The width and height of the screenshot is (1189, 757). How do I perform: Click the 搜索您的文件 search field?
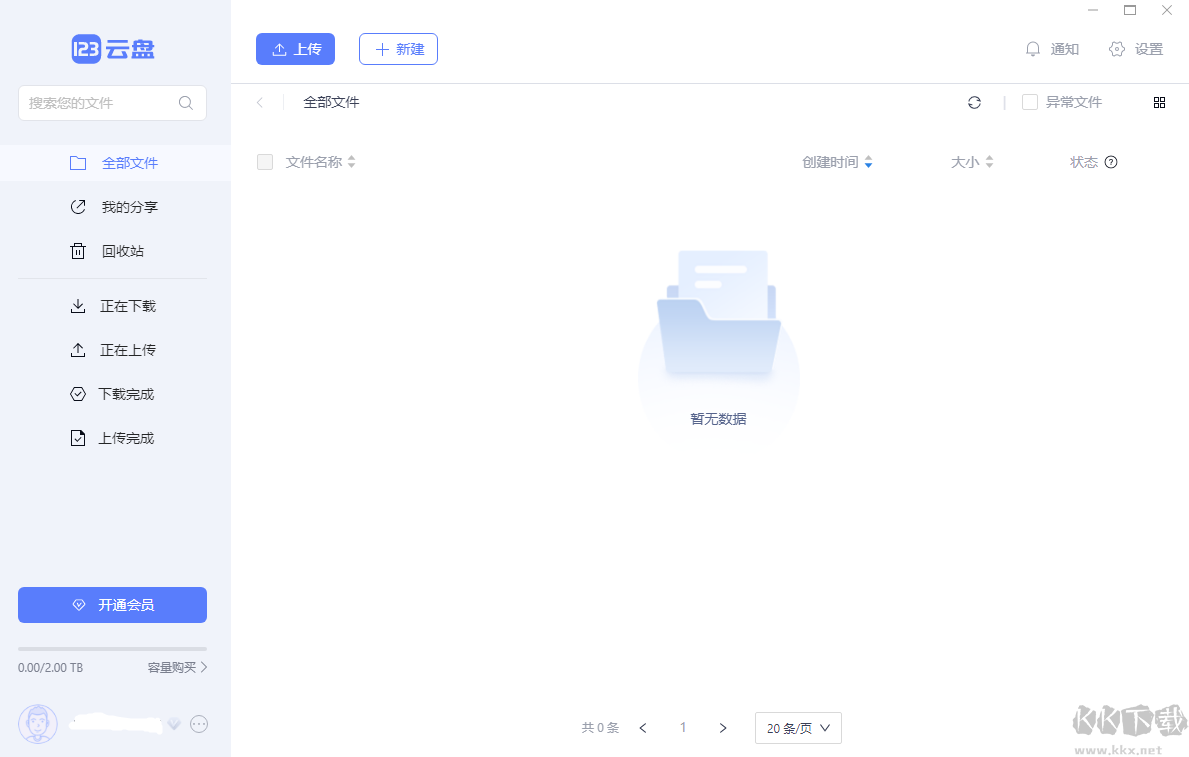pos(100,103)
